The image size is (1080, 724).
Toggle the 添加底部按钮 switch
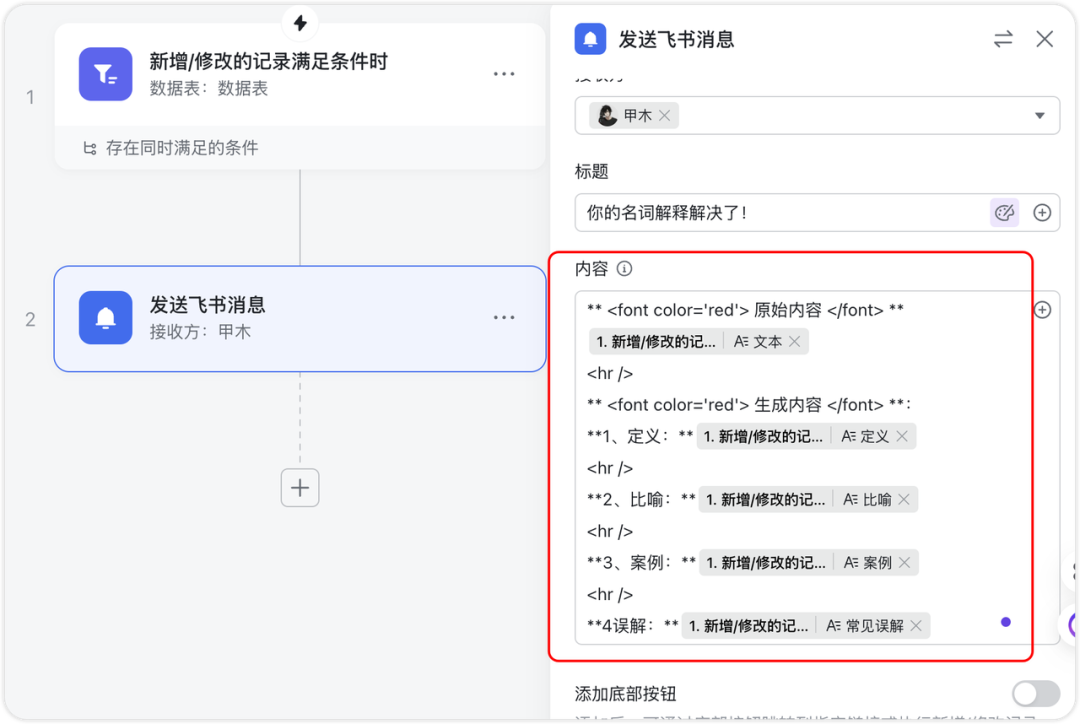[1035, 693]
